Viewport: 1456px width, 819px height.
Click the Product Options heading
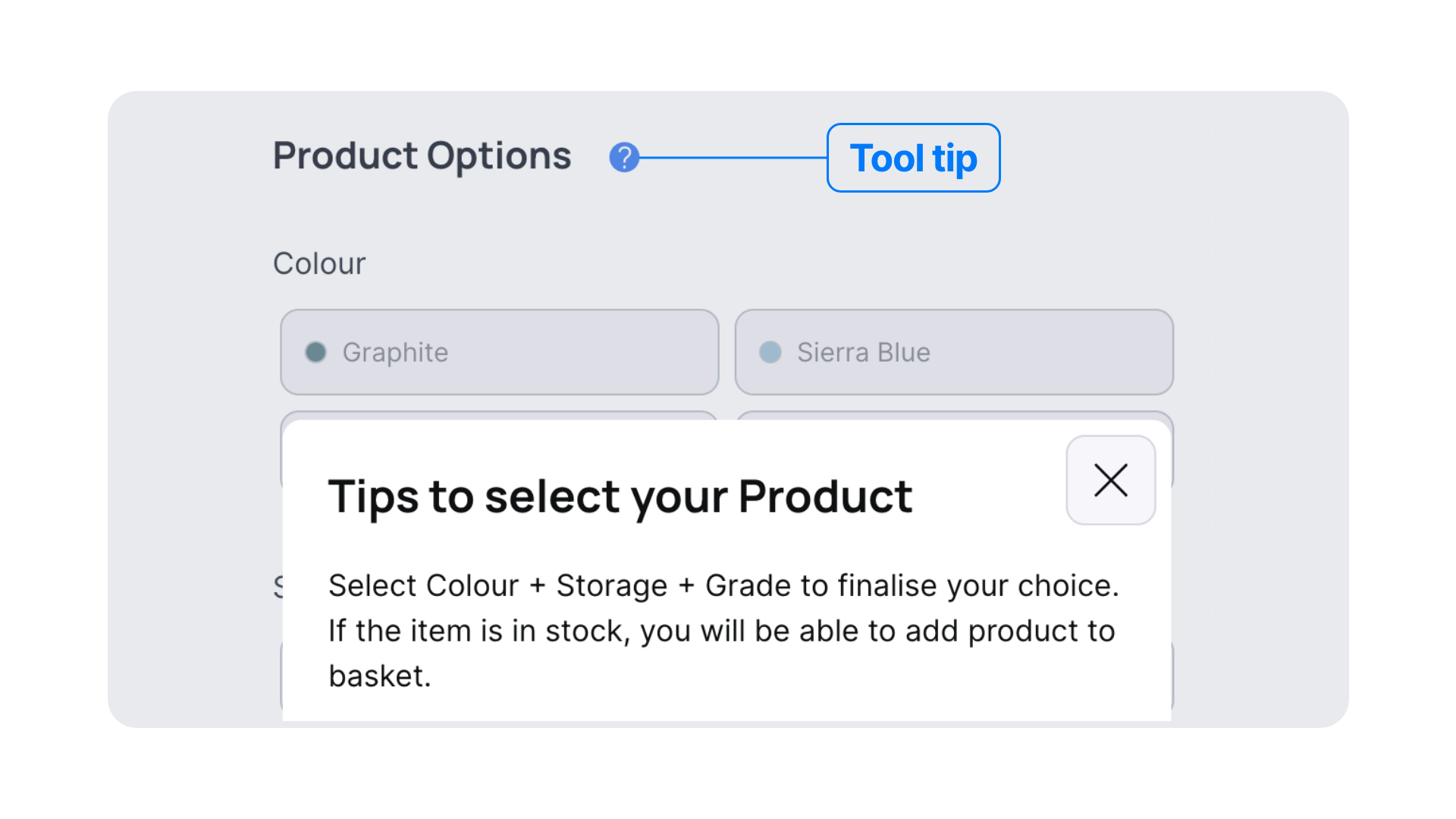pos(422,156)
